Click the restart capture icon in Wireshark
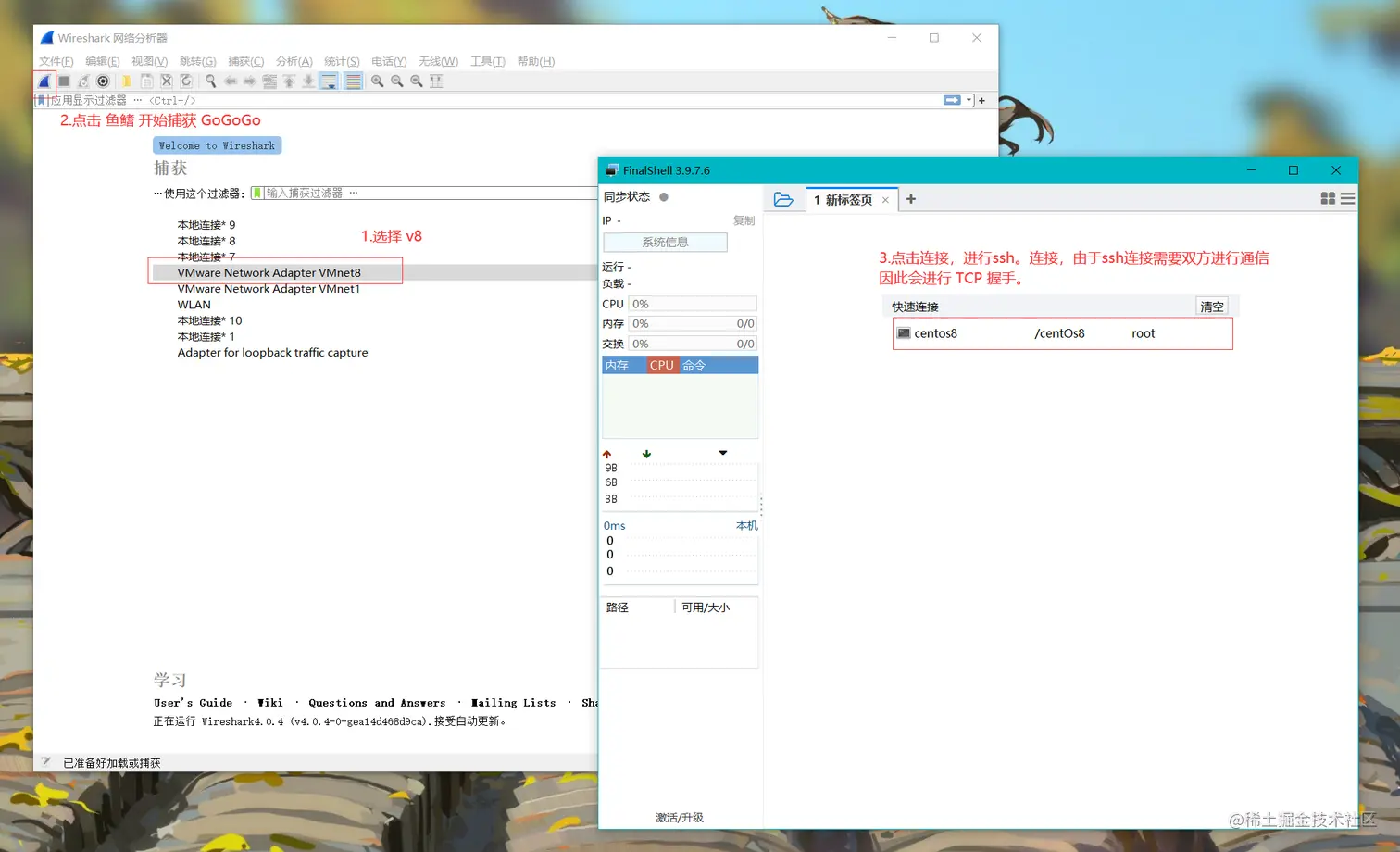This screenshot has height=852, width=1400. (83, 81)
